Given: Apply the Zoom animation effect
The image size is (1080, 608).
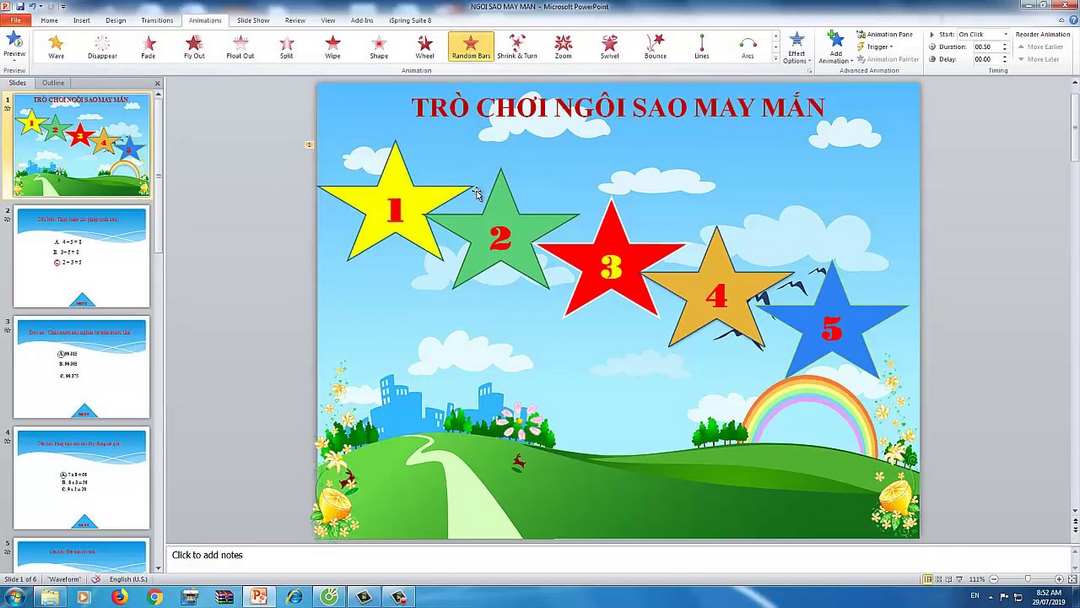Looking at the screenshot, I should pos(563,47).
